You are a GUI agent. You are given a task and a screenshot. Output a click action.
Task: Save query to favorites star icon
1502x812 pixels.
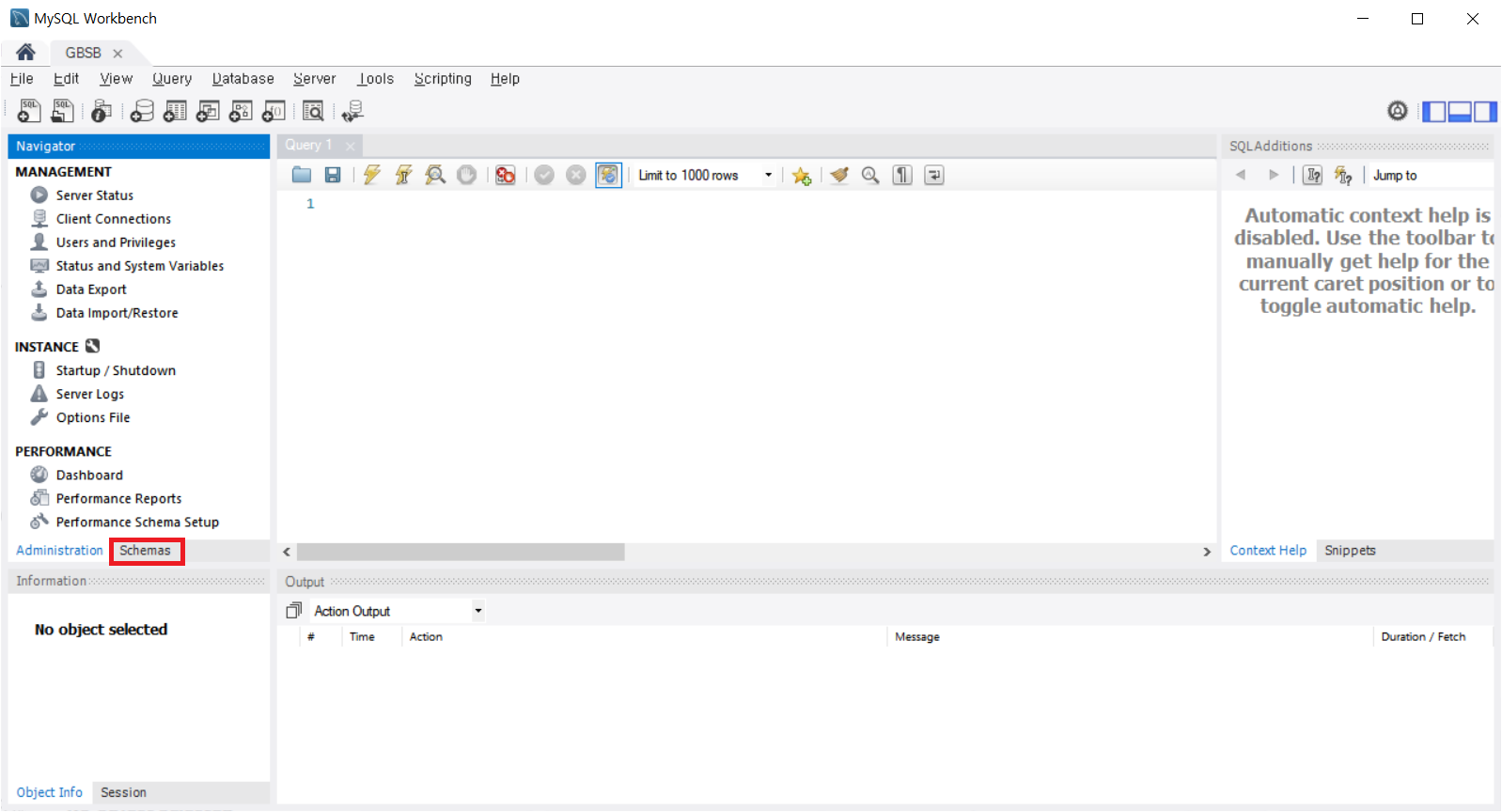[x=801, y=176]
